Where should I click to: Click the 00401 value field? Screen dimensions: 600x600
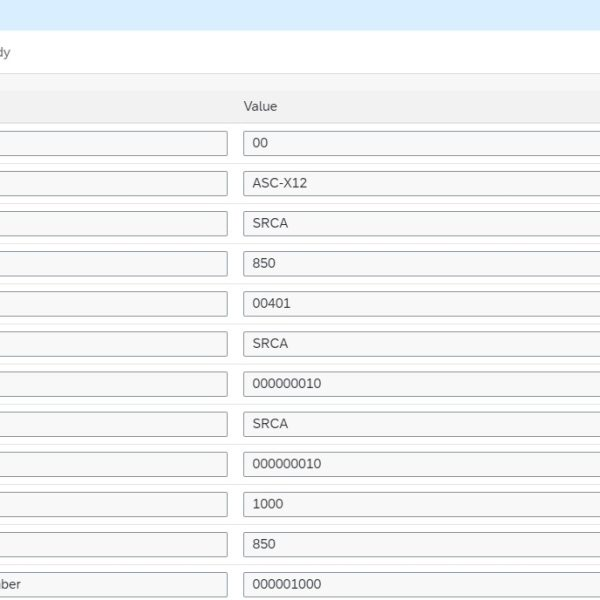420,303
